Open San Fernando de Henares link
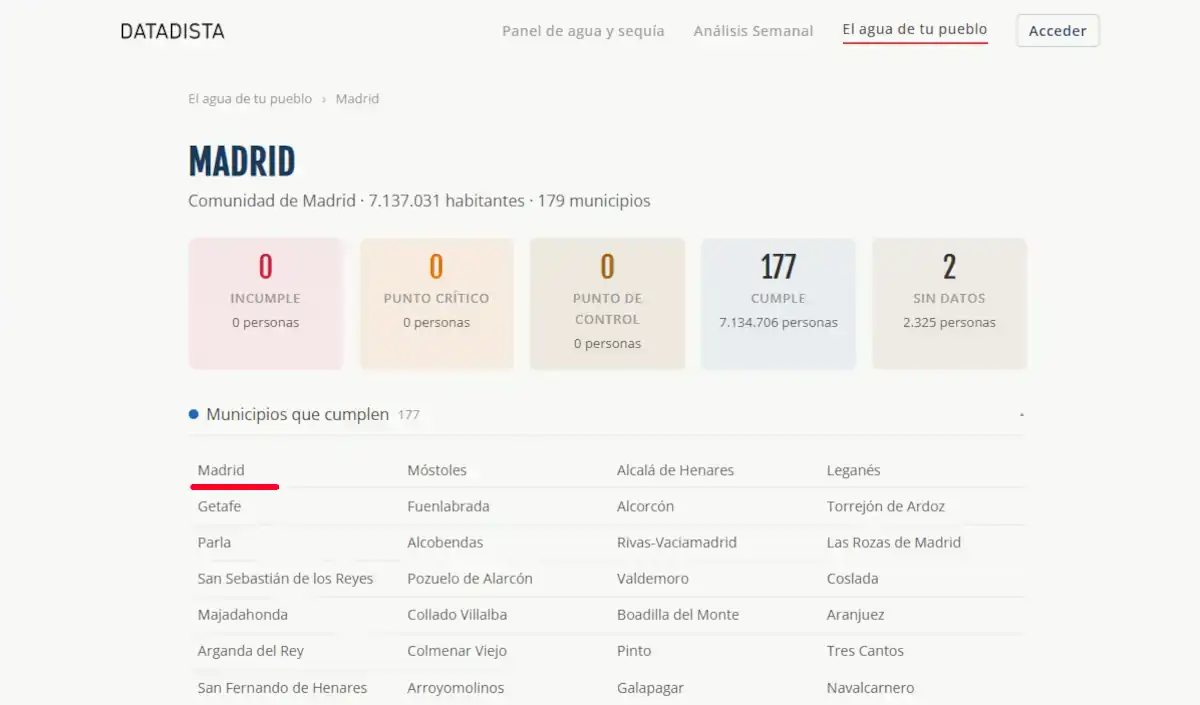Screen dimensions: 1200x705 pos(282,687)
